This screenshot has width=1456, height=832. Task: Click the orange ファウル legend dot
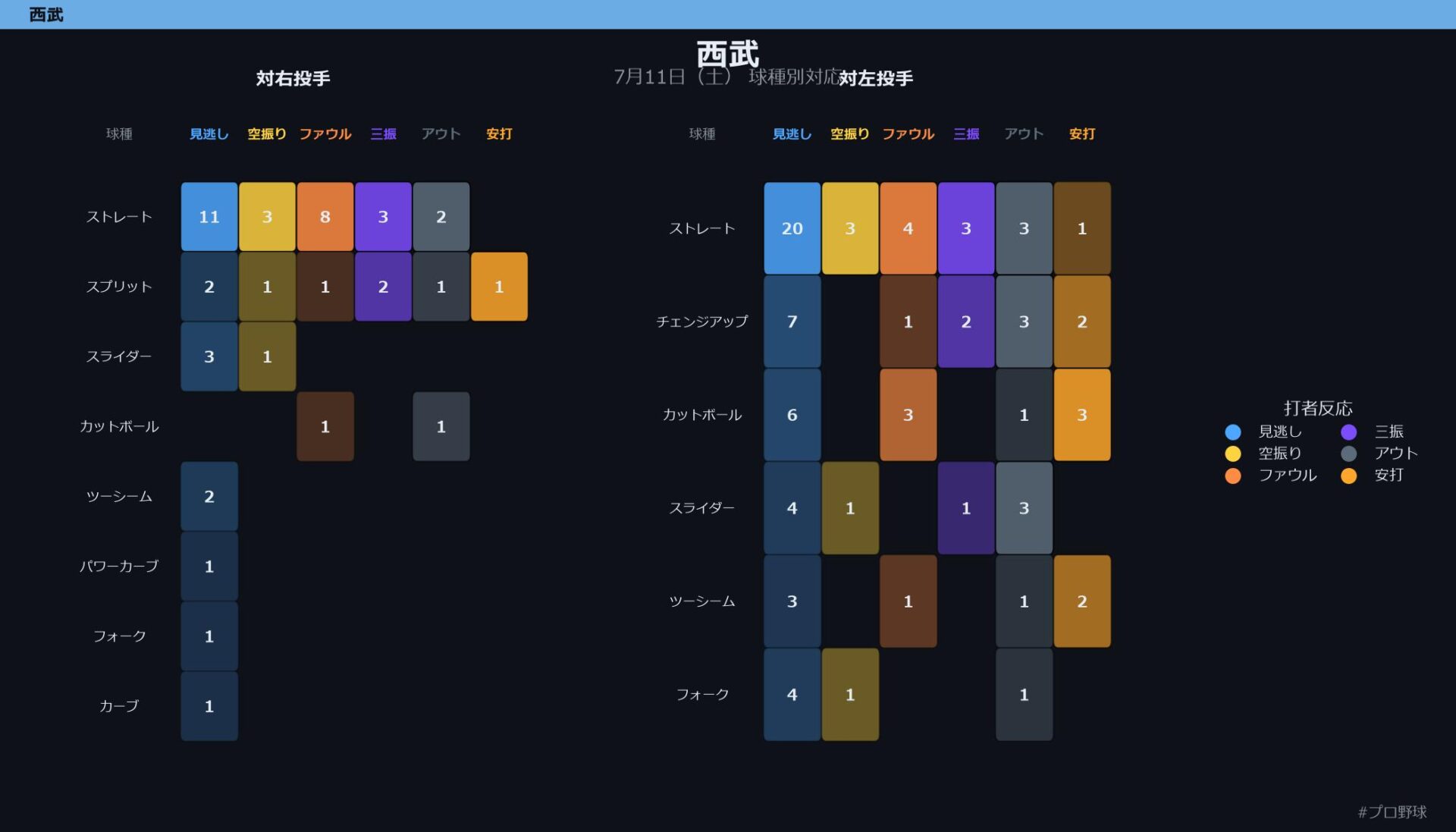tap(1233, 476)
